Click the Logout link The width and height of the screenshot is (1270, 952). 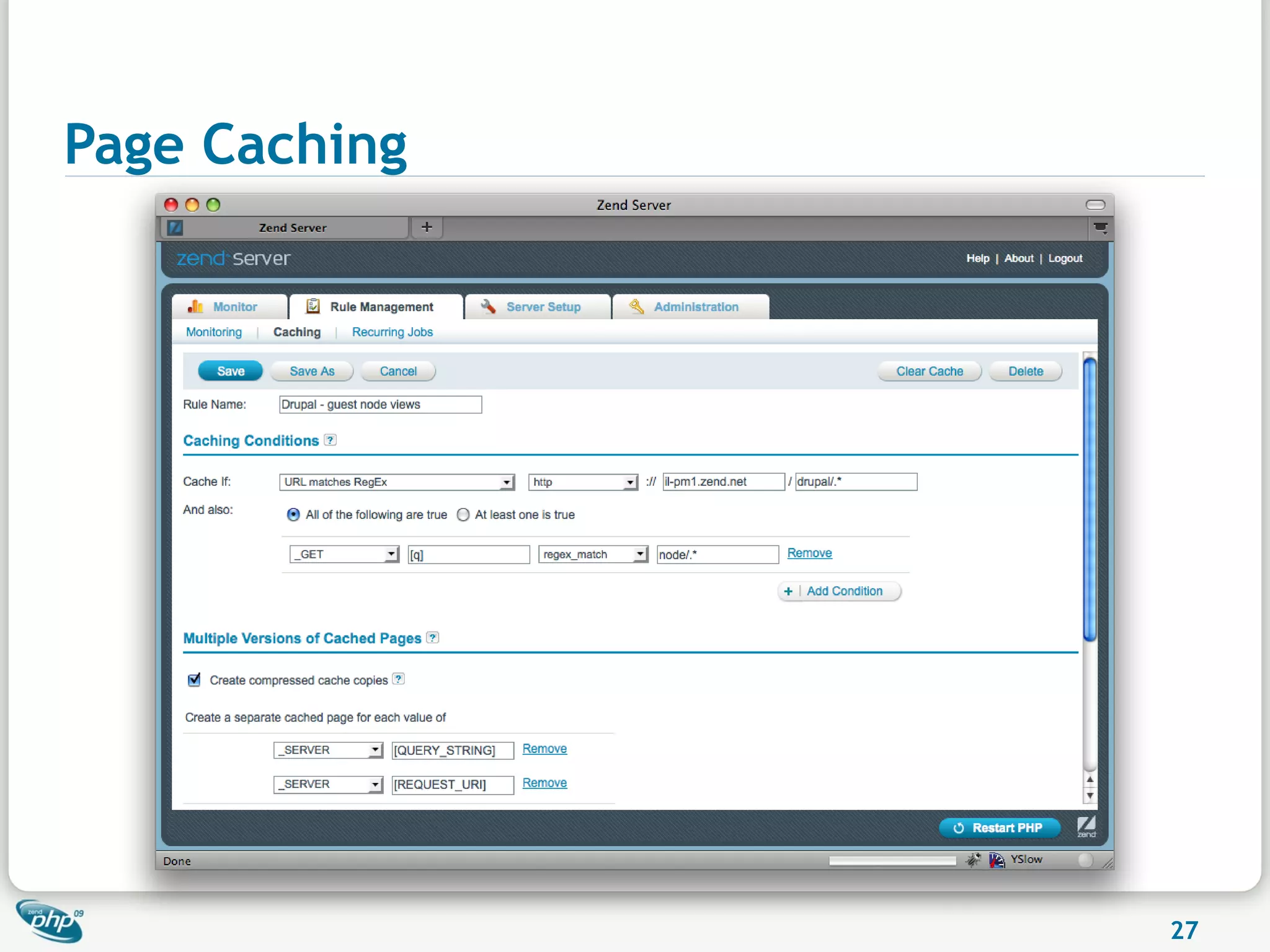[1065, 258]
